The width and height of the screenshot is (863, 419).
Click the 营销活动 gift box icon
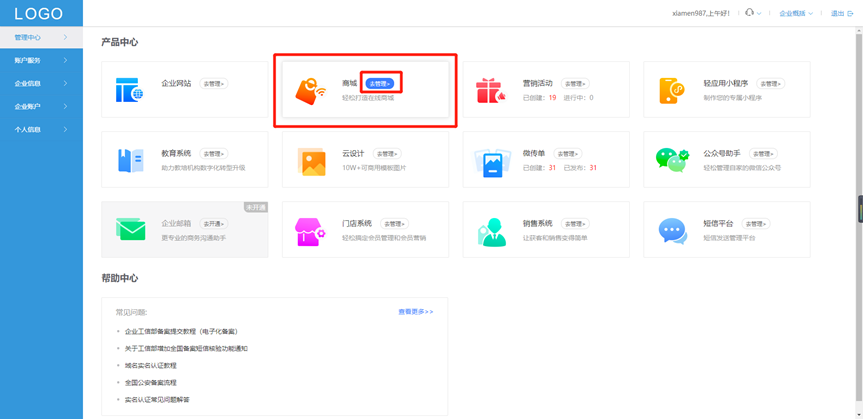coord(491,90)
